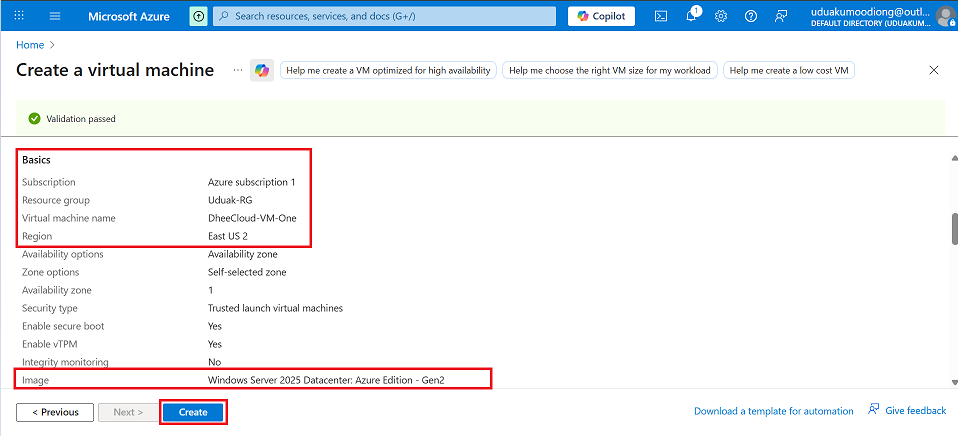Select the Uduak-RG resource group value
This screenshot has width=958, height=436.
coord(230,200)
